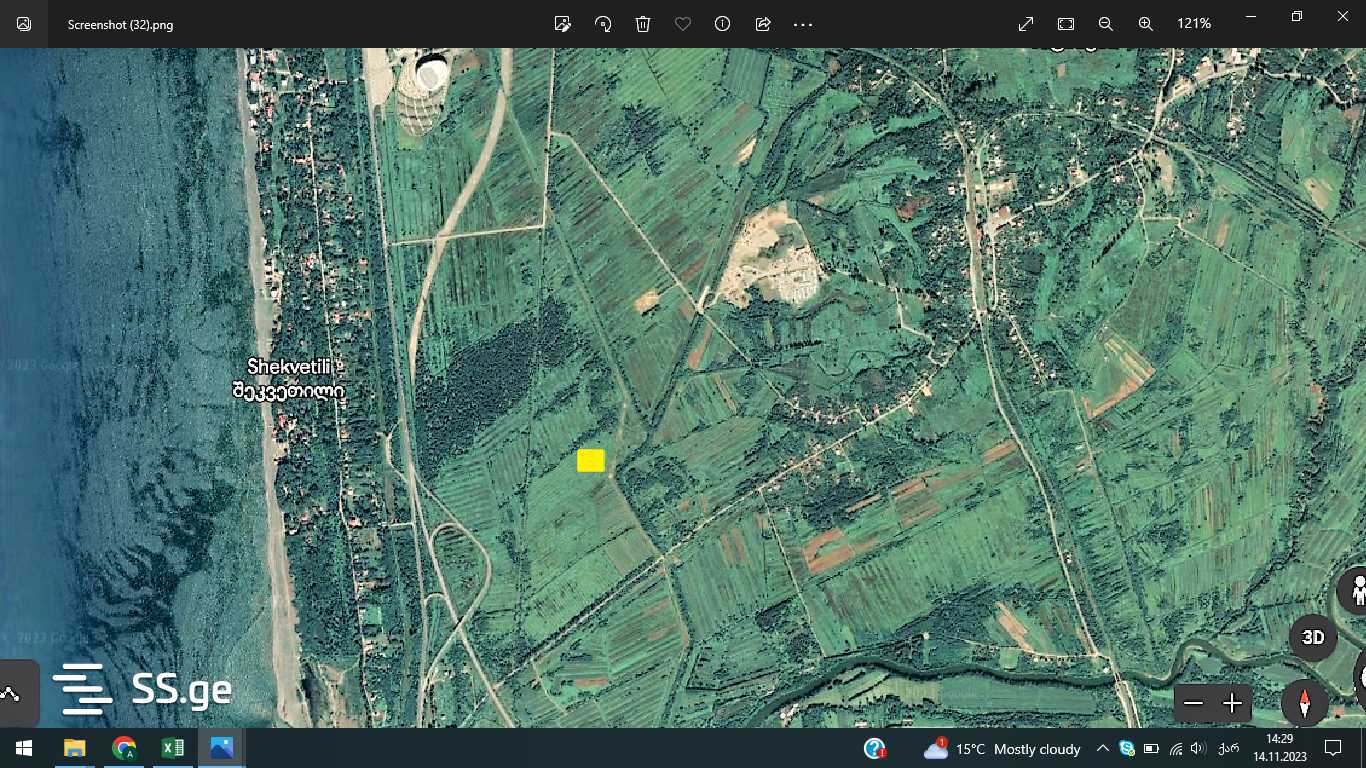Click the Shekvetili place label

pyautogui.click(x=288, y=379)
